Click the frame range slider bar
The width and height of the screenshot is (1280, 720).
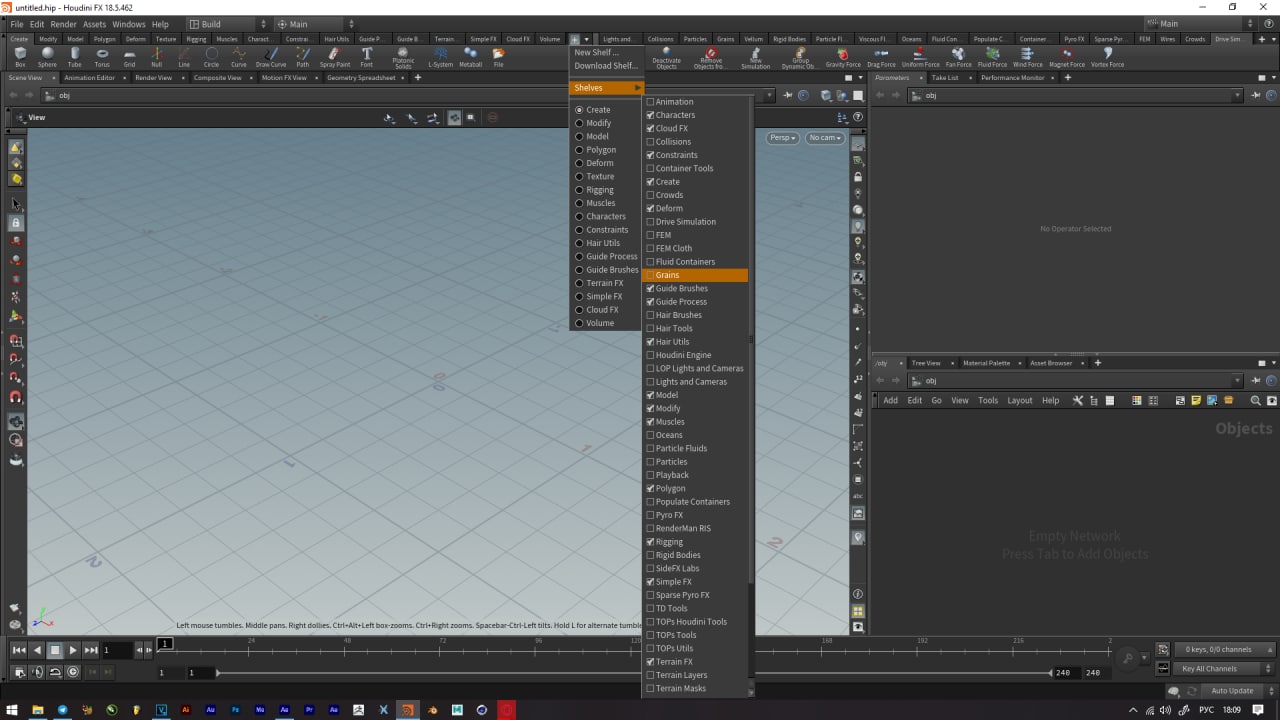pyautogui.click(x=635, y=673)
